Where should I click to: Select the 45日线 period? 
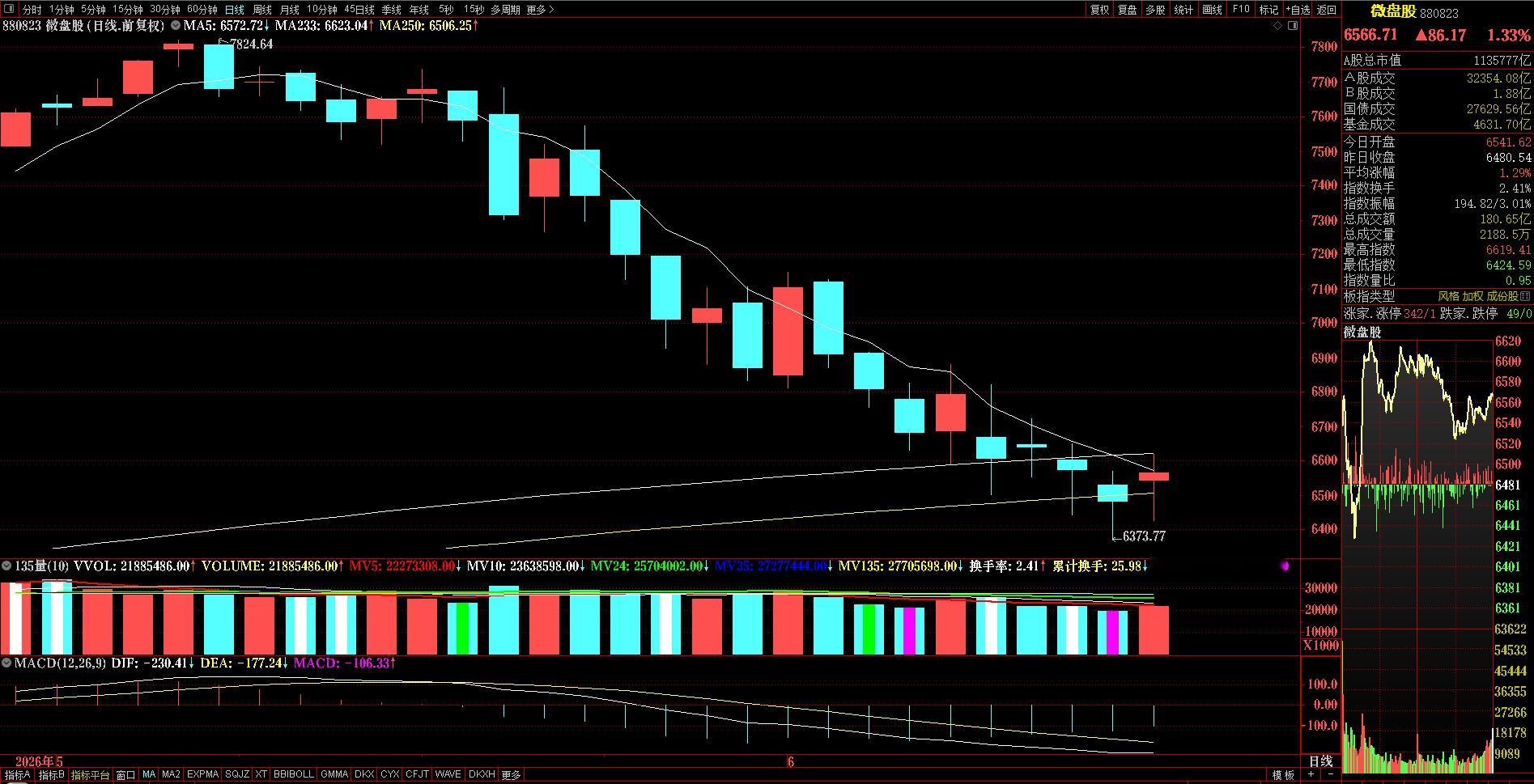click(359, 10)
